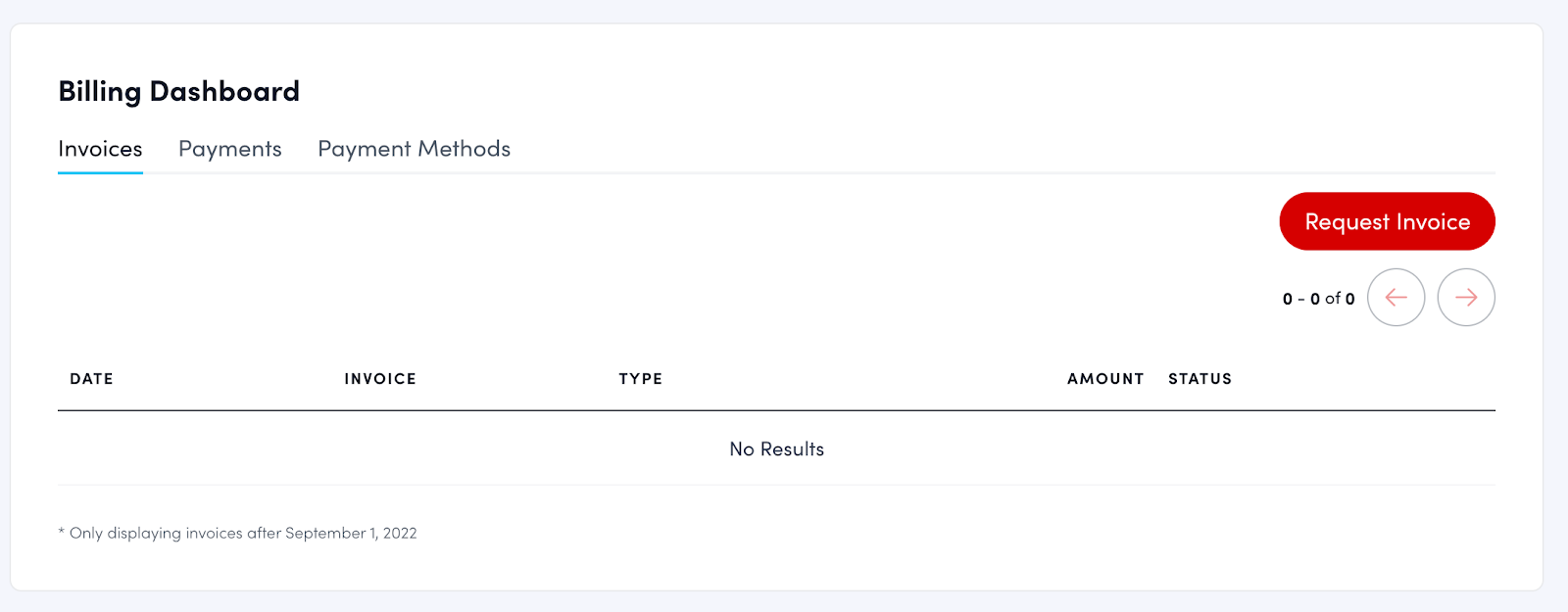The width and height of the screenshot is (1568, 612).
Task: Click the '0 - 0' range in the pagination
Action: pos(1301,299)
